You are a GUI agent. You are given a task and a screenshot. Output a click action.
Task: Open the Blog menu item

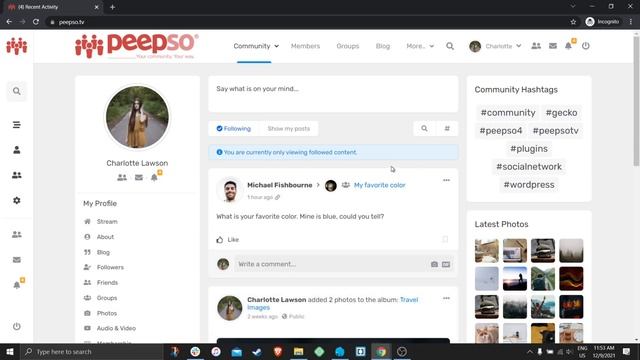pos(383,46)
